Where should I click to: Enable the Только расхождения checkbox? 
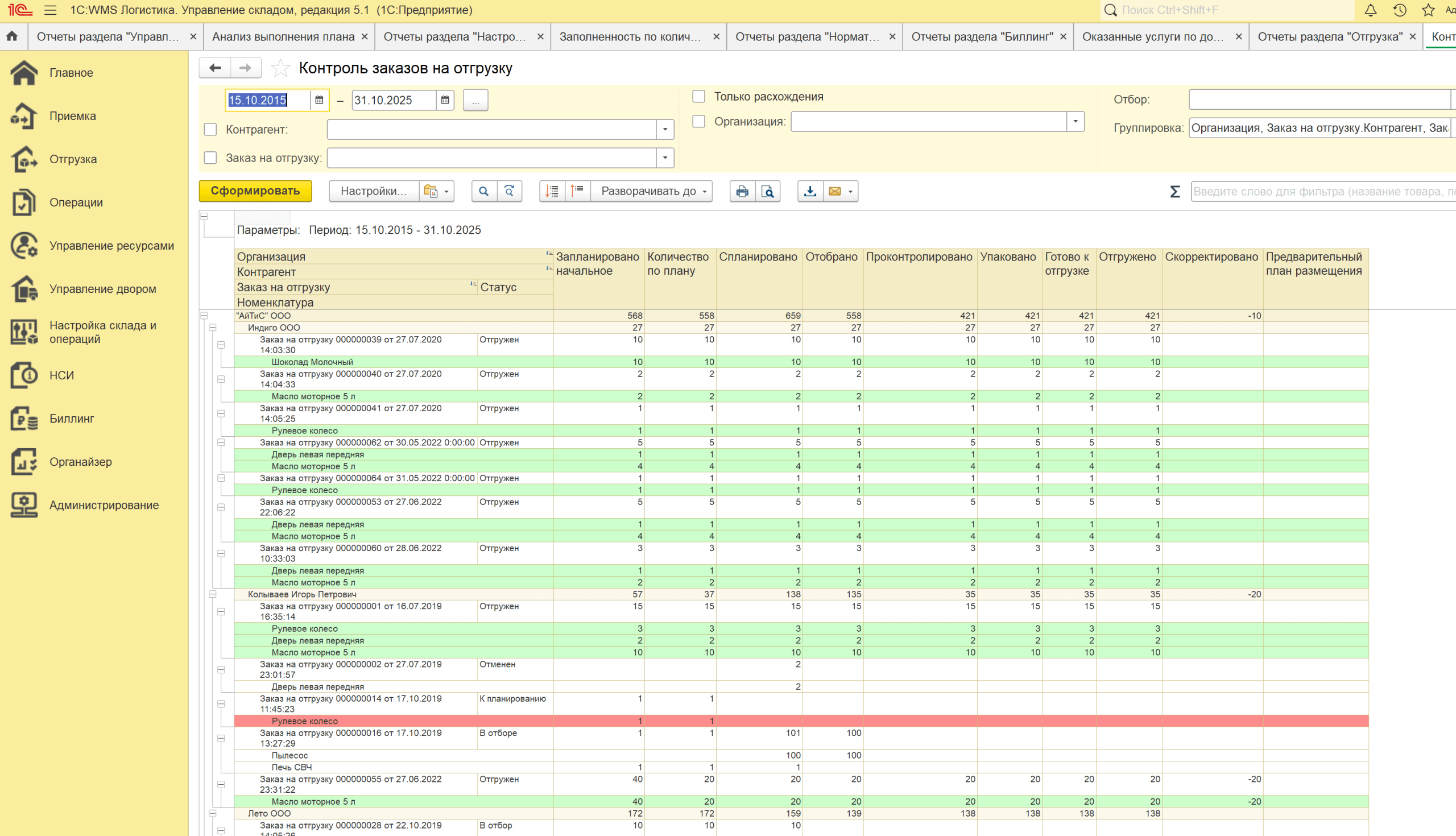[x=698, y=97]
